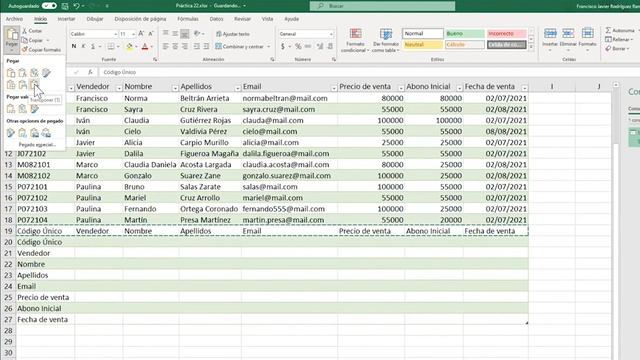Toggle the Autoguardado switch

click(49, 6)
